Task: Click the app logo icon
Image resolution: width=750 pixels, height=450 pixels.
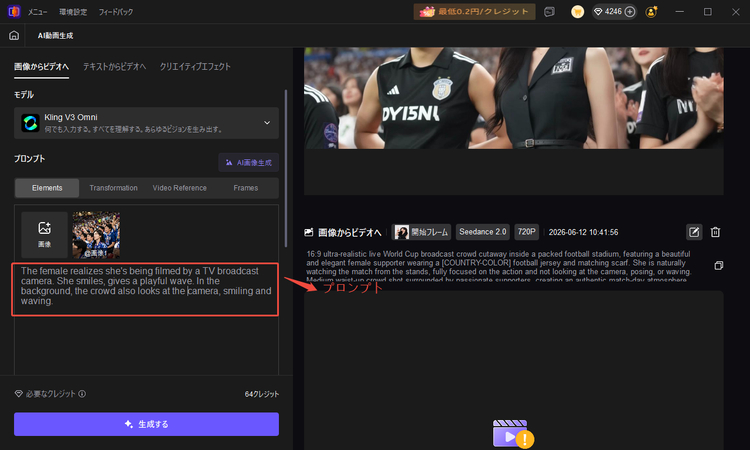Action: click(14, 11)
